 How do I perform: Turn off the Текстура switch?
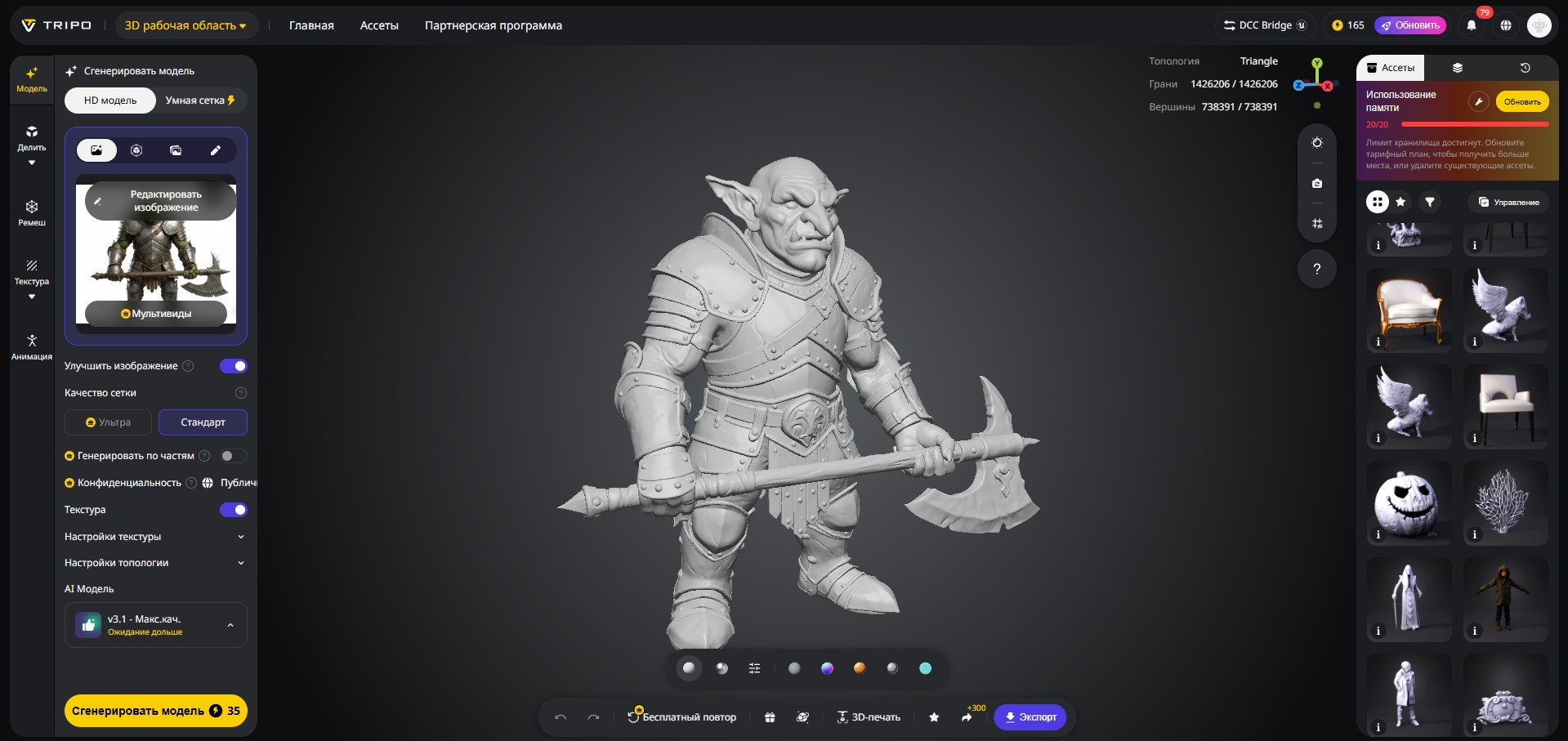(233, 510)
